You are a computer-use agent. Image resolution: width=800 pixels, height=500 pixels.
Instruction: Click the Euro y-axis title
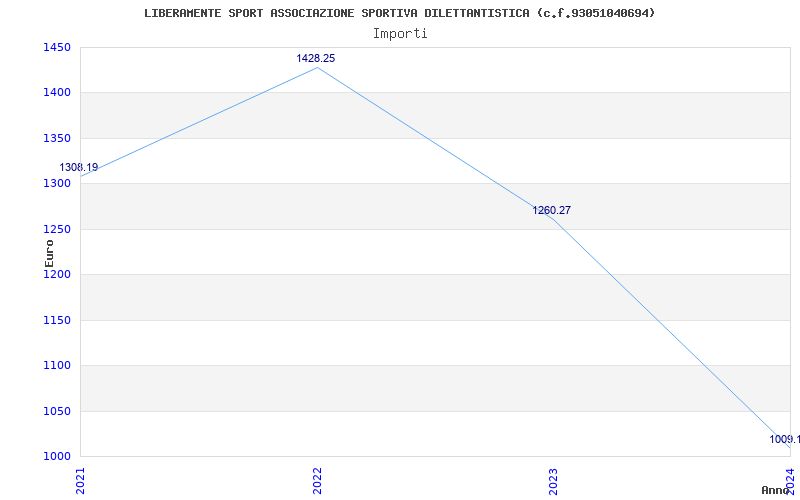pyautogui.click(x=49, y=253)
